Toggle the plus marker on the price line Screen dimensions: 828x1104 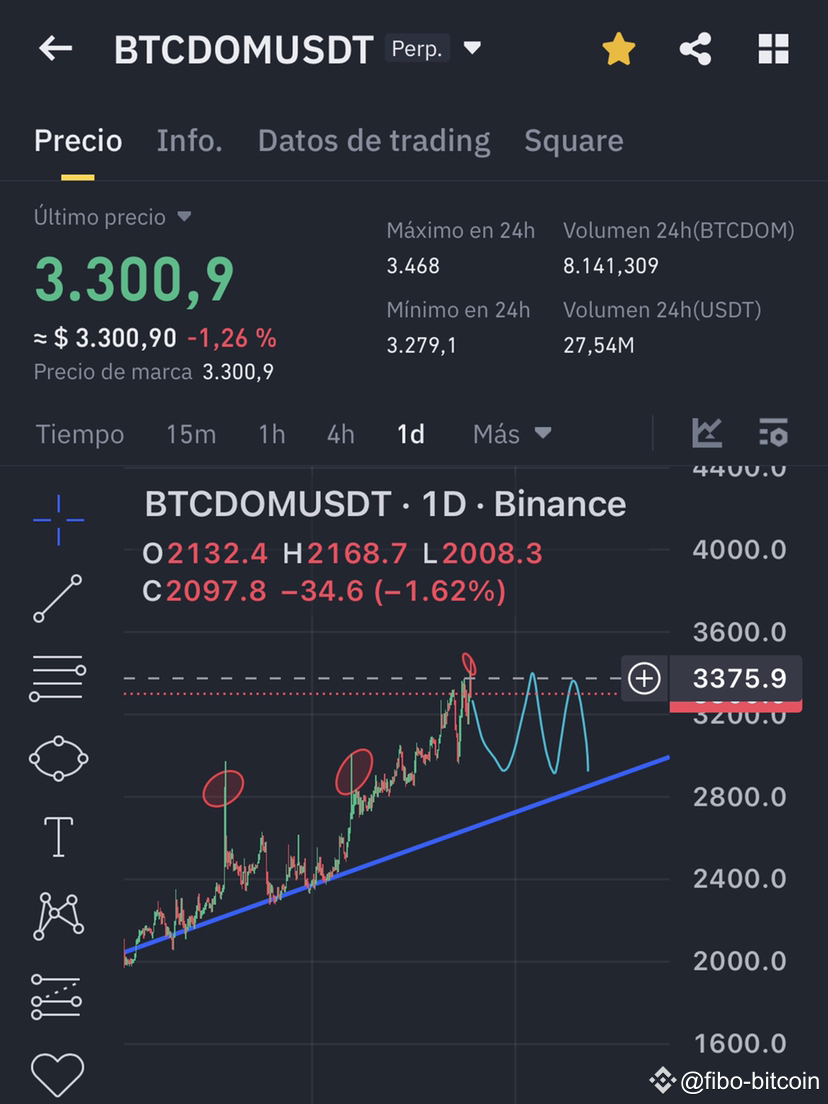click(x=644, y=679)
